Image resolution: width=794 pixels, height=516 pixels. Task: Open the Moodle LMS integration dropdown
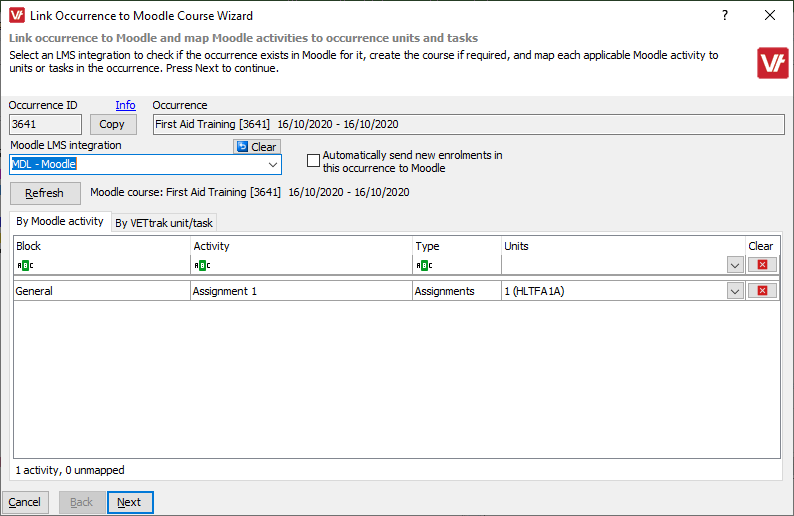point(272,165)
